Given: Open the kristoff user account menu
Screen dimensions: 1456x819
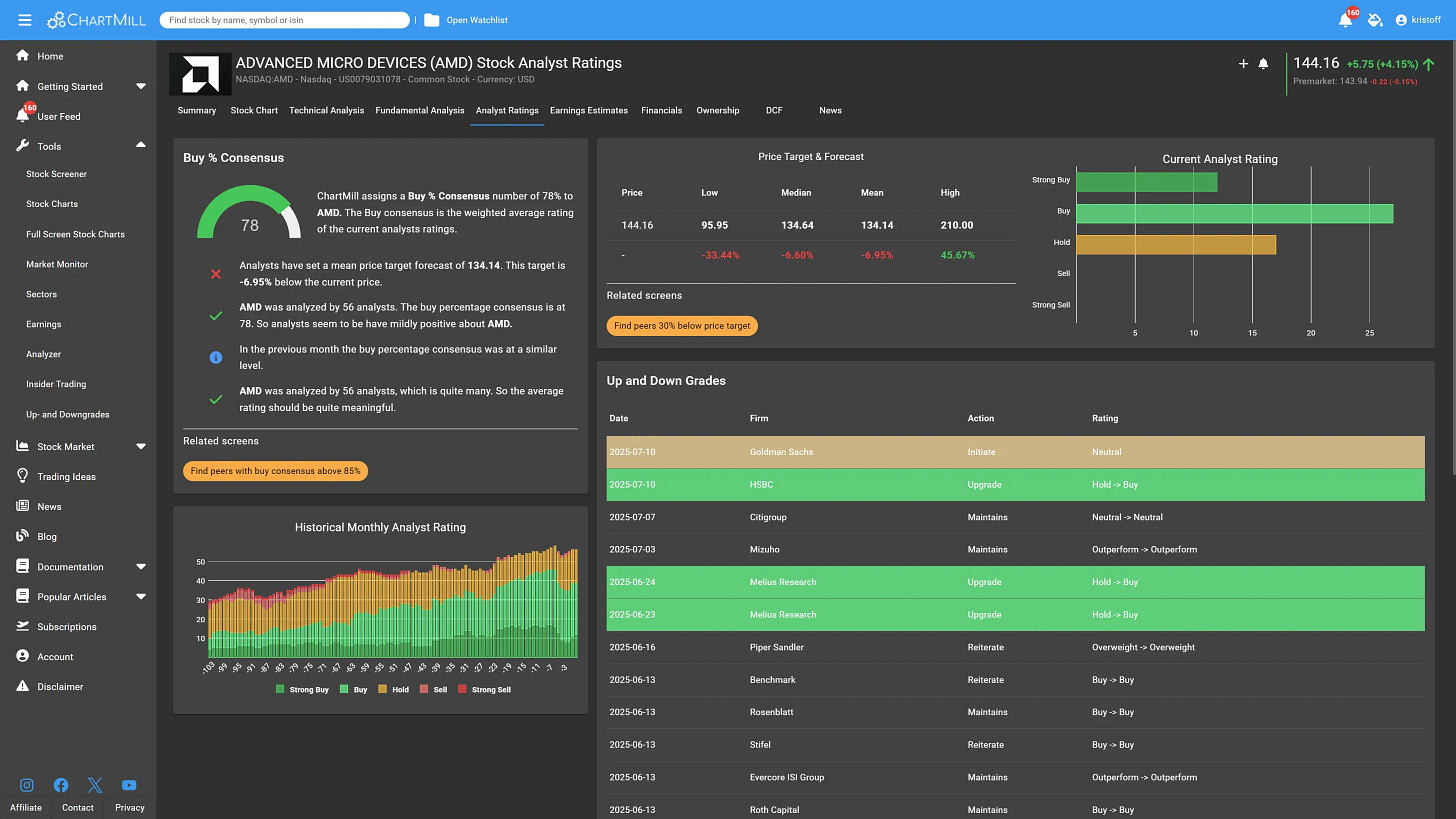Looking at the screenshot, I should (x=1418, y=20).
